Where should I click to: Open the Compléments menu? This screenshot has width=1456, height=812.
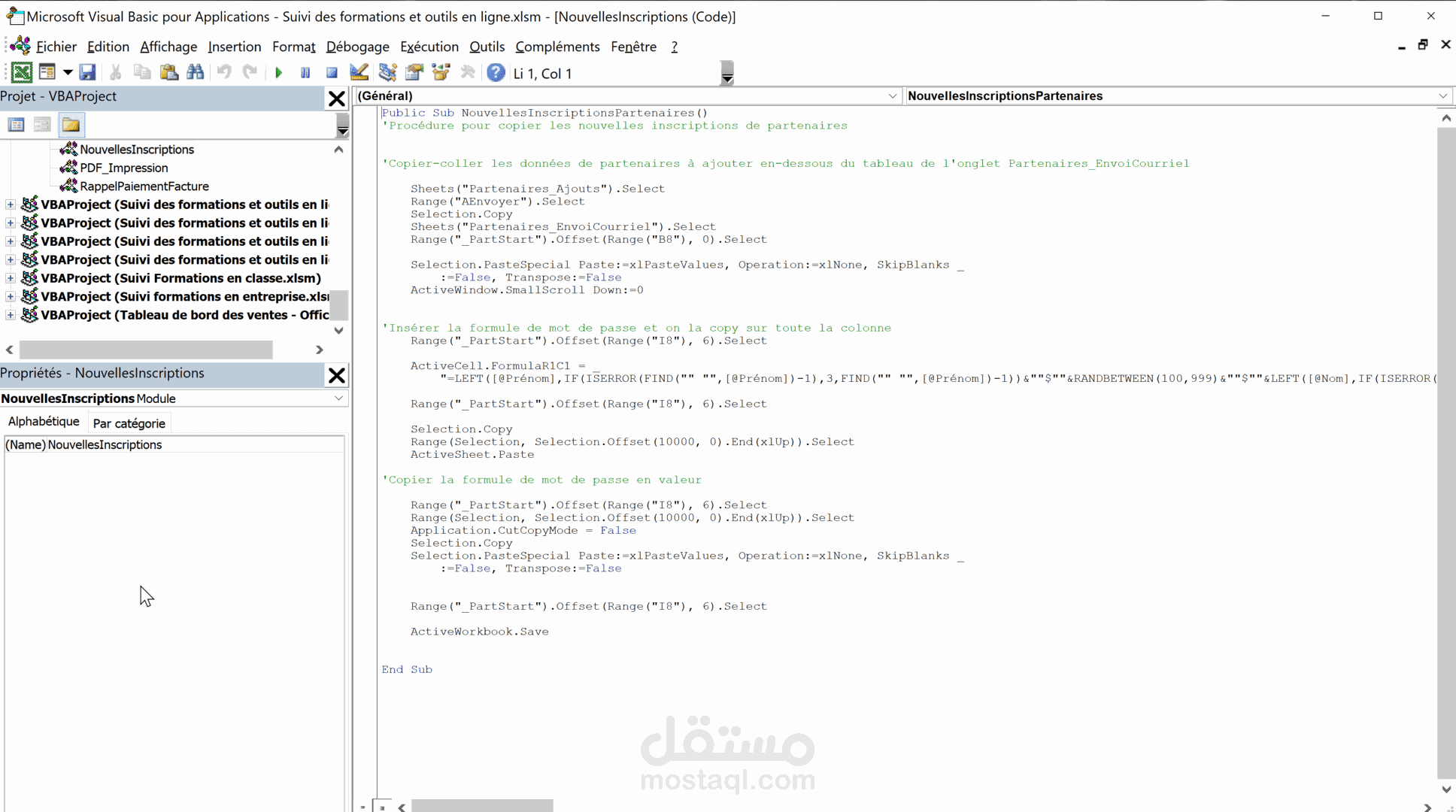pos(557,47)
